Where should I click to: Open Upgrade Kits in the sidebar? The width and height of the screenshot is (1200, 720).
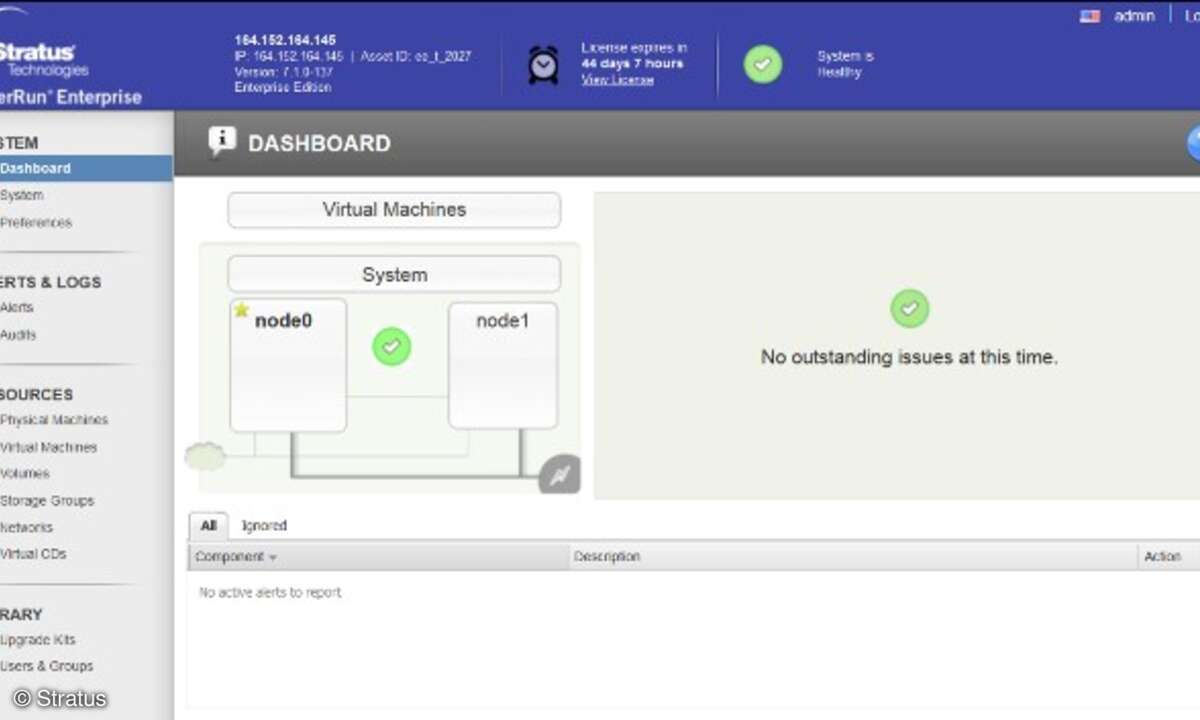tap(38, 640)
